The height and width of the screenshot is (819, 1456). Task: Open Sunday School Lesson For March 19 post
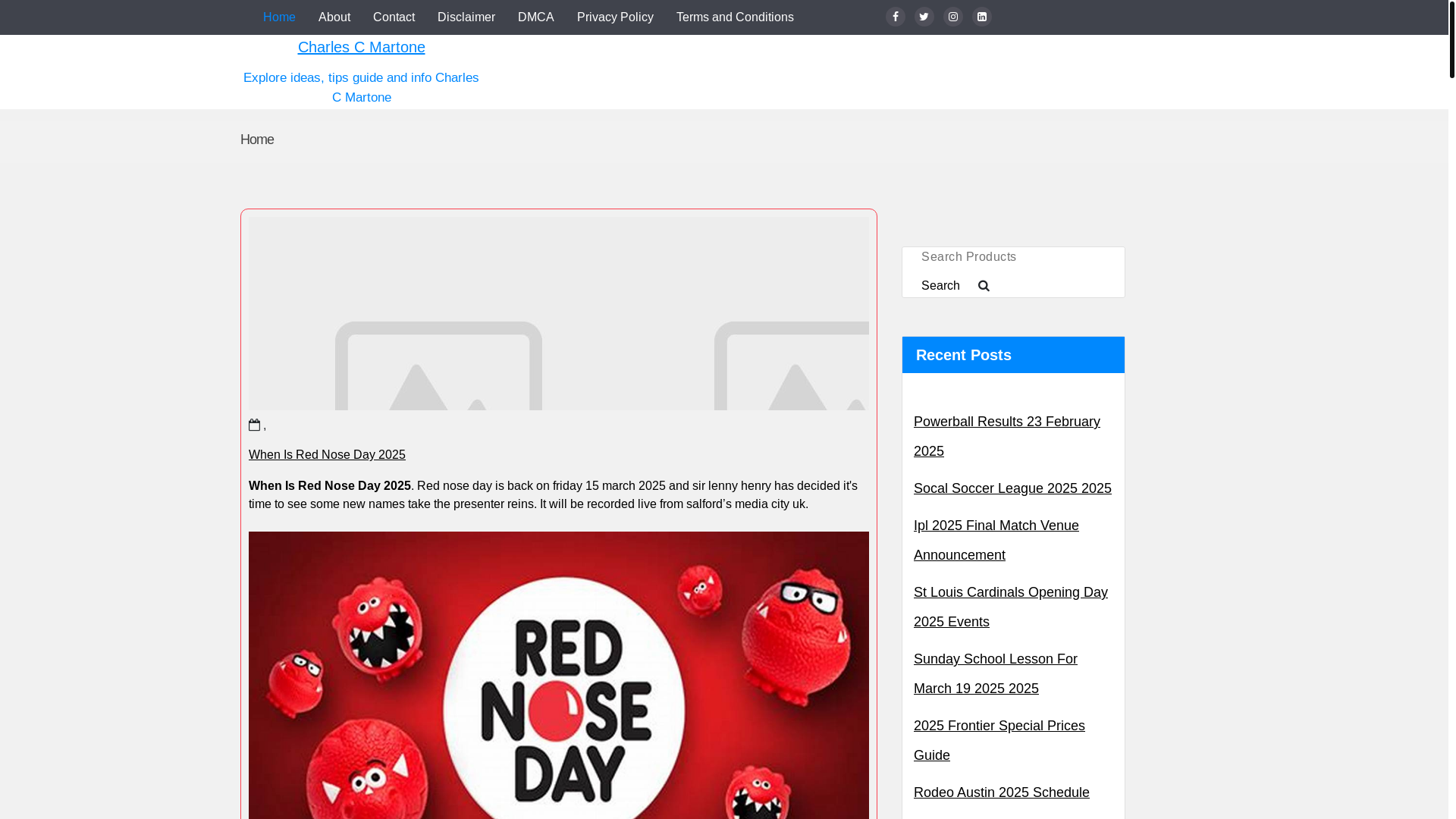996,673
